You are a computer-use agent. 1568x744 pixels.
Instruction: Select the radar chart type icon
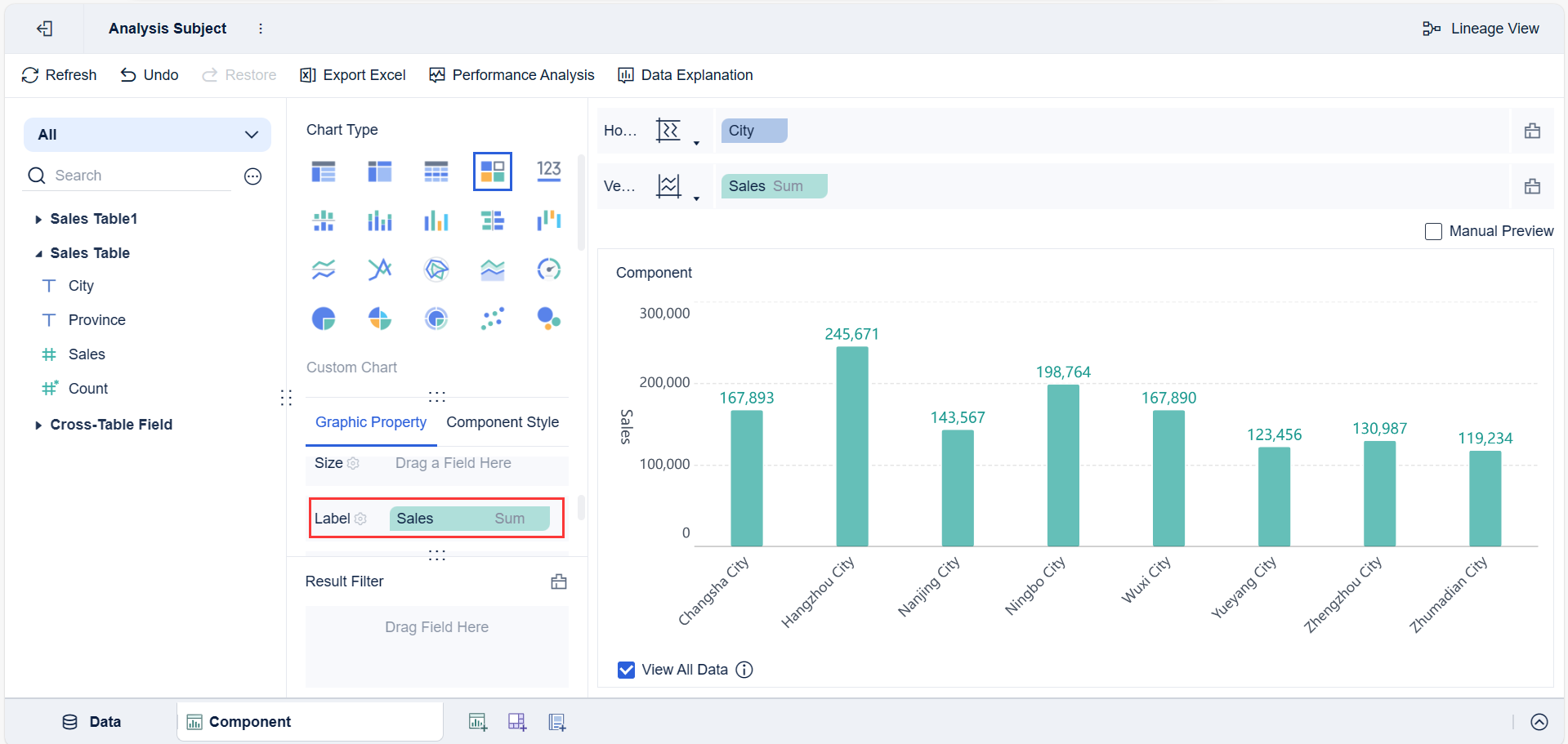pyautogui.click(x=436, y=269)
